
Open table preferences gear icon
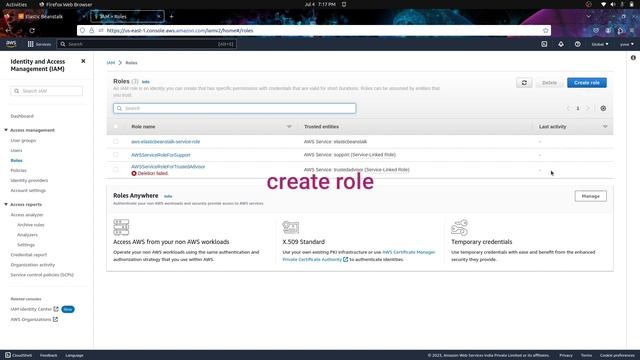click(603, 109)
